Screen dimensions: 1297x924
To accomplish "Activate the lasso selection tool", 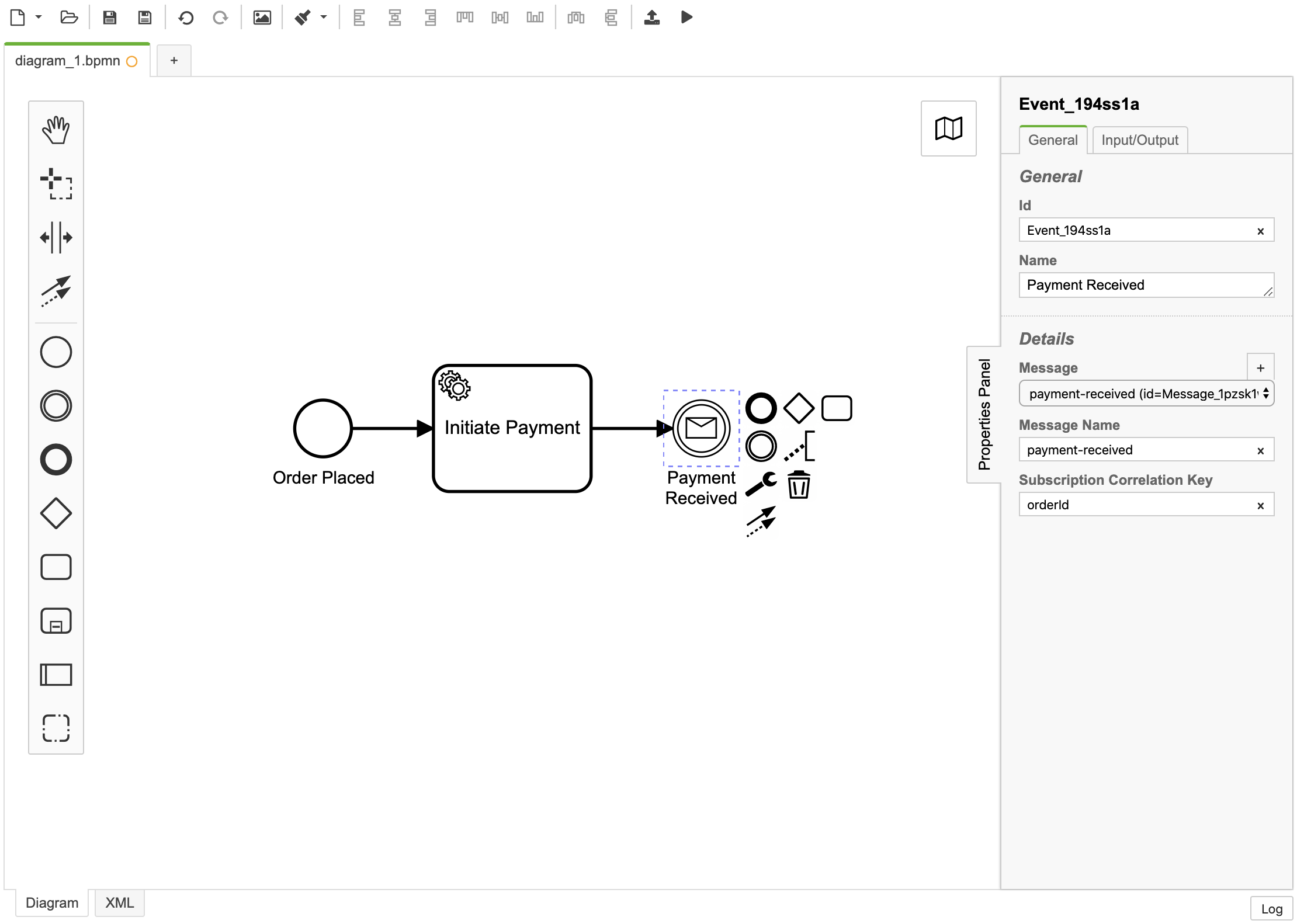I will coord(56,183).
